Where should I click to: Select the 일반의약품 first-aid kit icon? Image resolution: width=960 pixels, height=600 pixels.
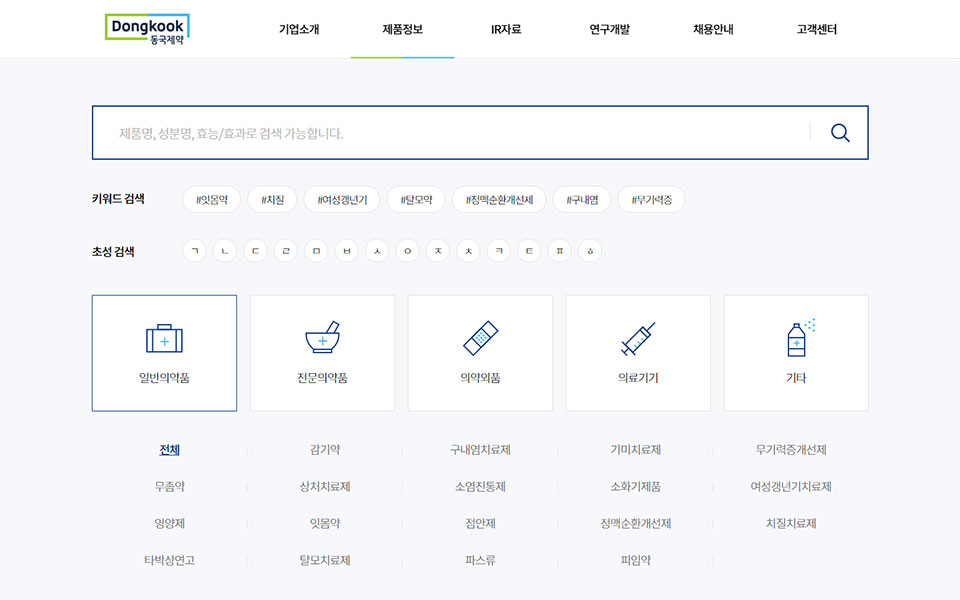click(164, 340)
